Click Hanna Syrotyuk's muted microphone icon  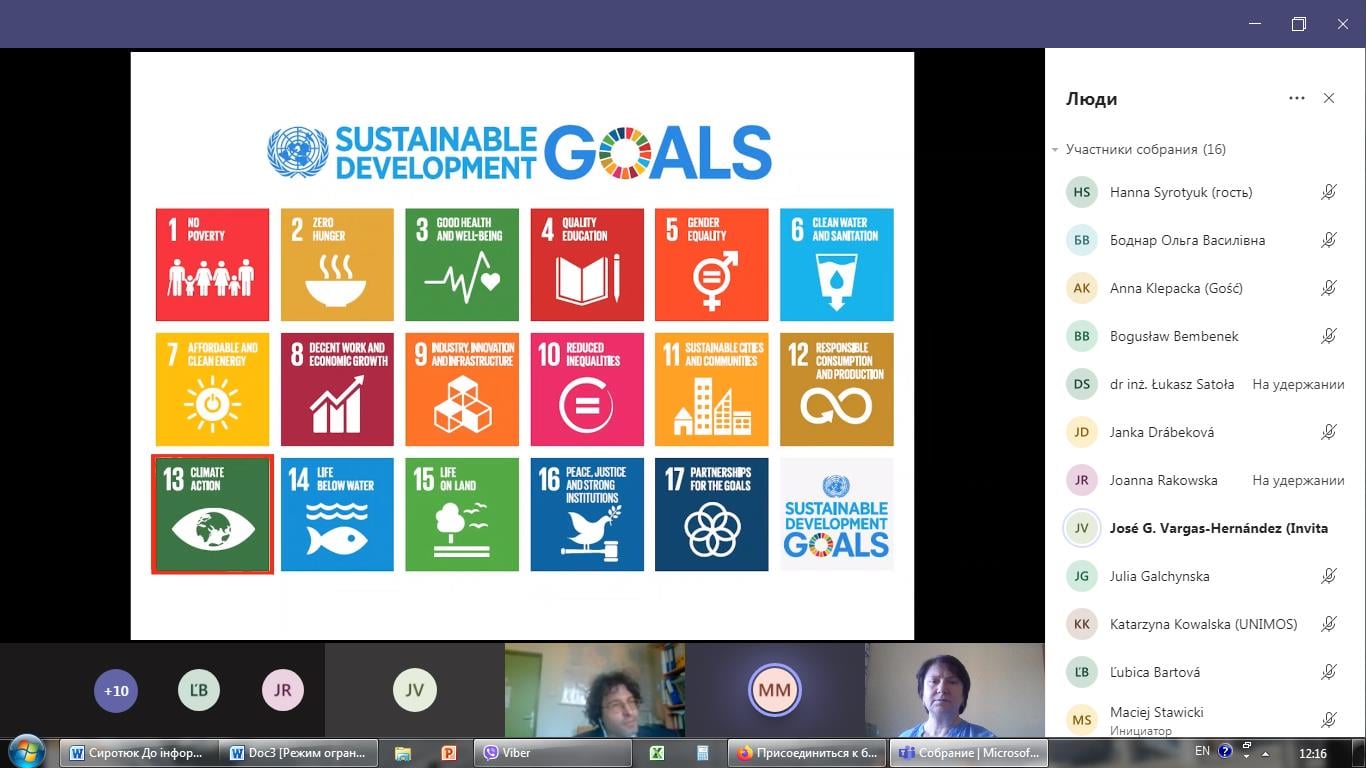(1329, 192)
